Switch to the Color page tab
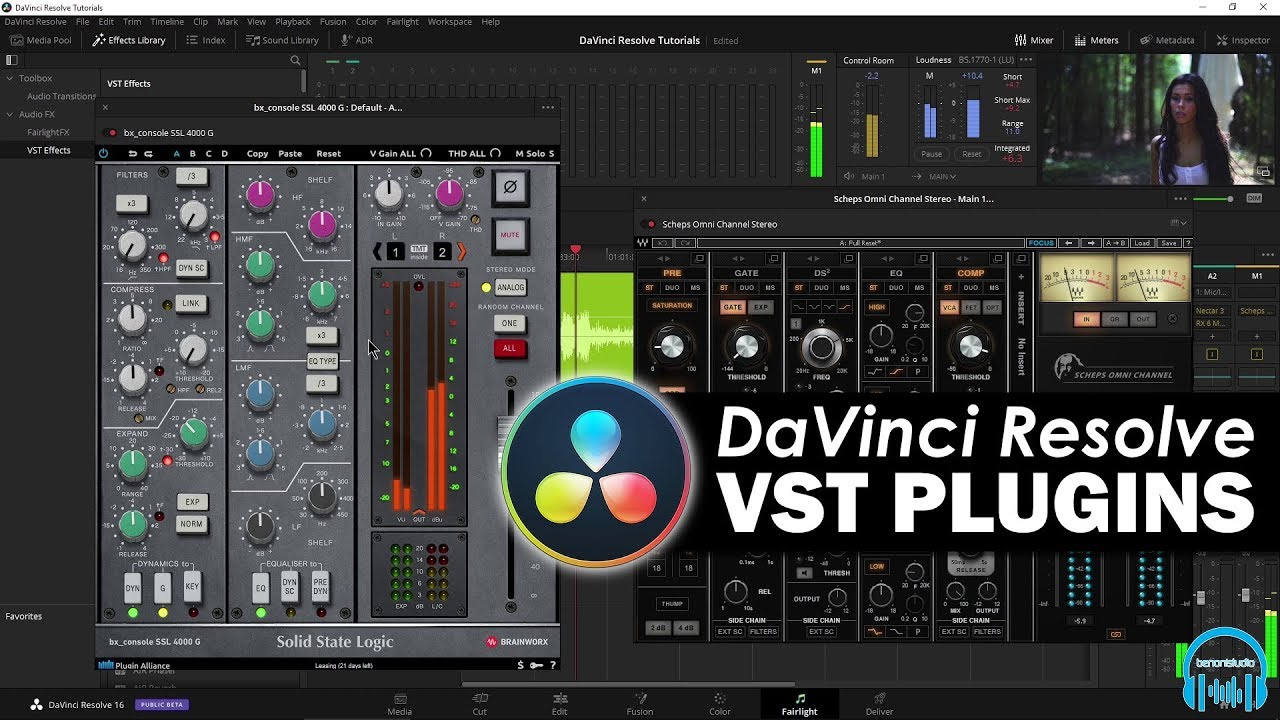1280x720 pixels. click(720, 704)
